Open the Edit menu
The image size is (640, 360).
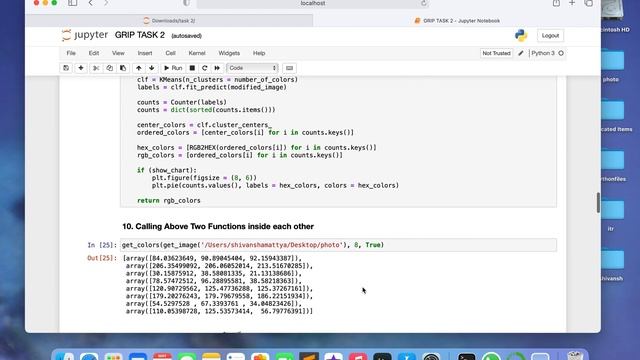pyautogui.click(x=94, y=53)
